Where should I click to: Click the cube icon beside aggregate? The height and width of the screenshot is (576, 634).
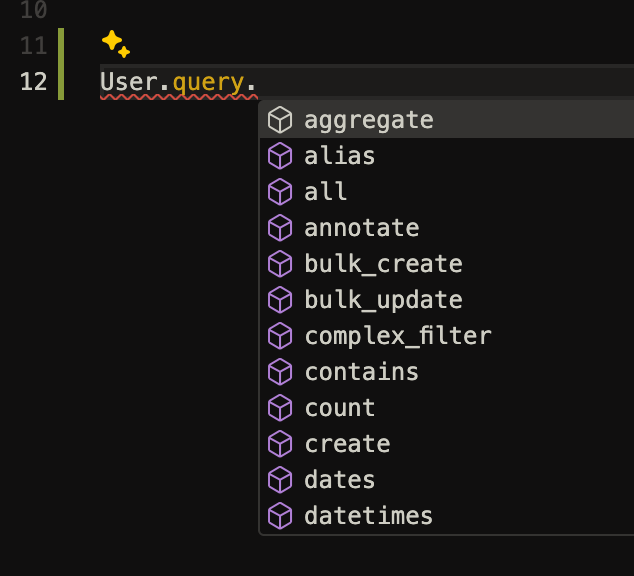click(280, 120)
